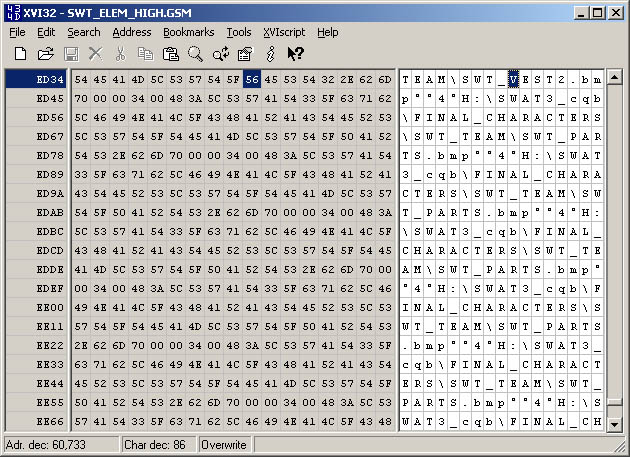Open the Help menu
This screenshot has width=630, height=457.
327,32
